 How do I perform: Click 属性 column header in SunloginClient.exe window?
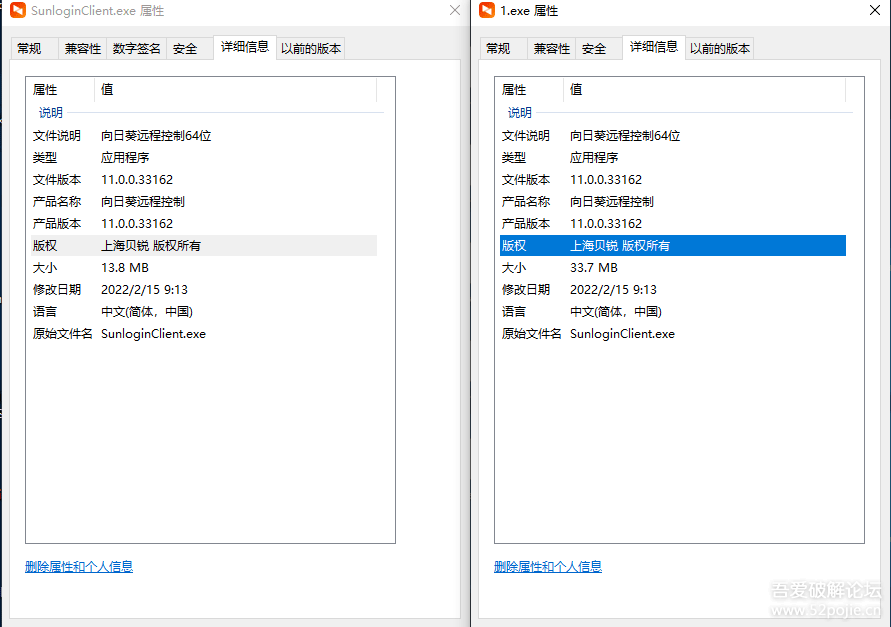click(x=60, y=90)
